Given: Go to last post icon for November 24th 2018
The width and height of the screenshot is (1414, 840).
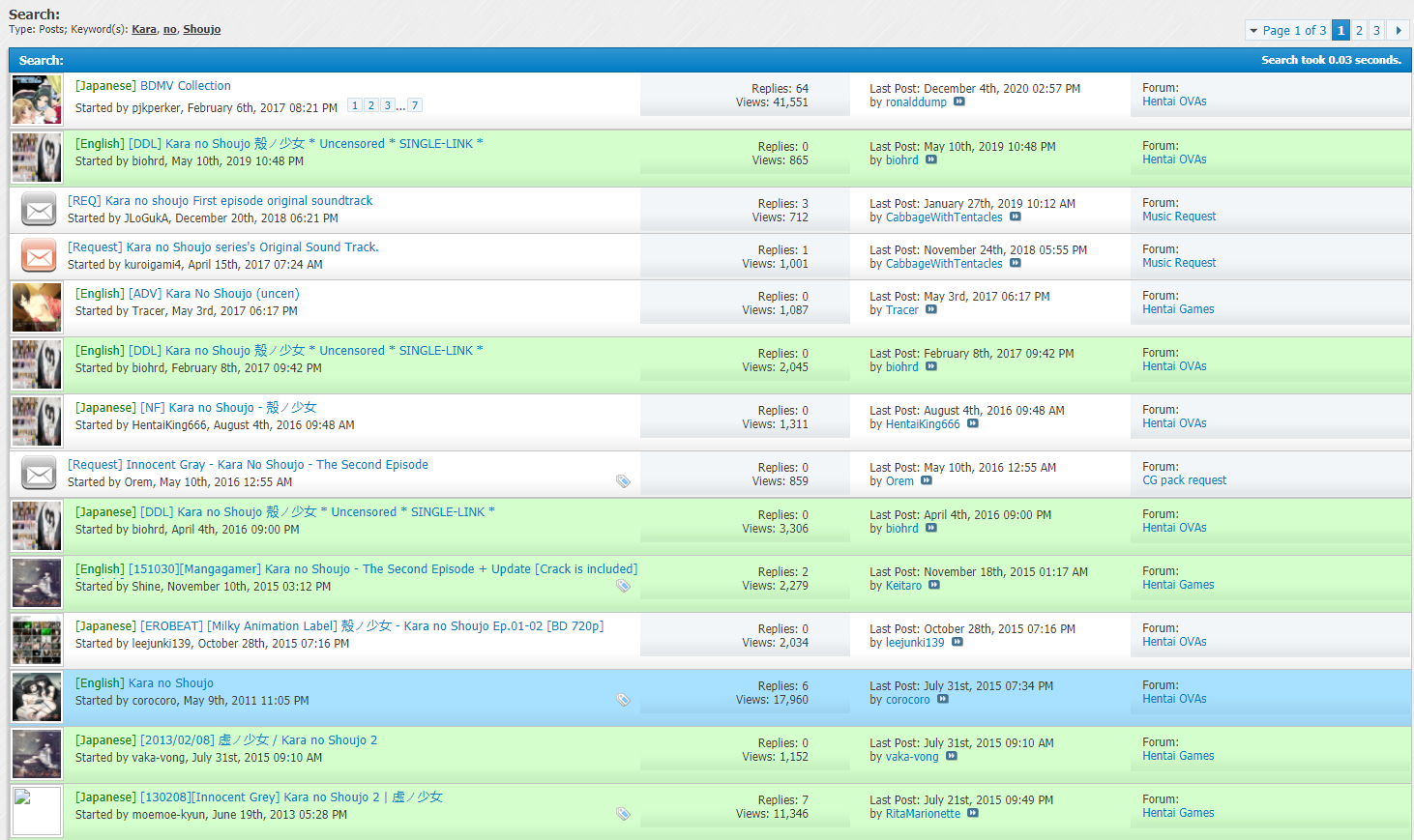Looking at the screenshot, I should [x=1016, y=263].
